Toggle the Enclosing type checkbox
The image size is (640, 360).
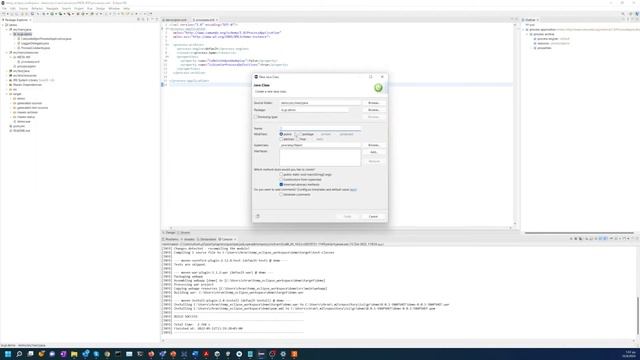point(256,117)
